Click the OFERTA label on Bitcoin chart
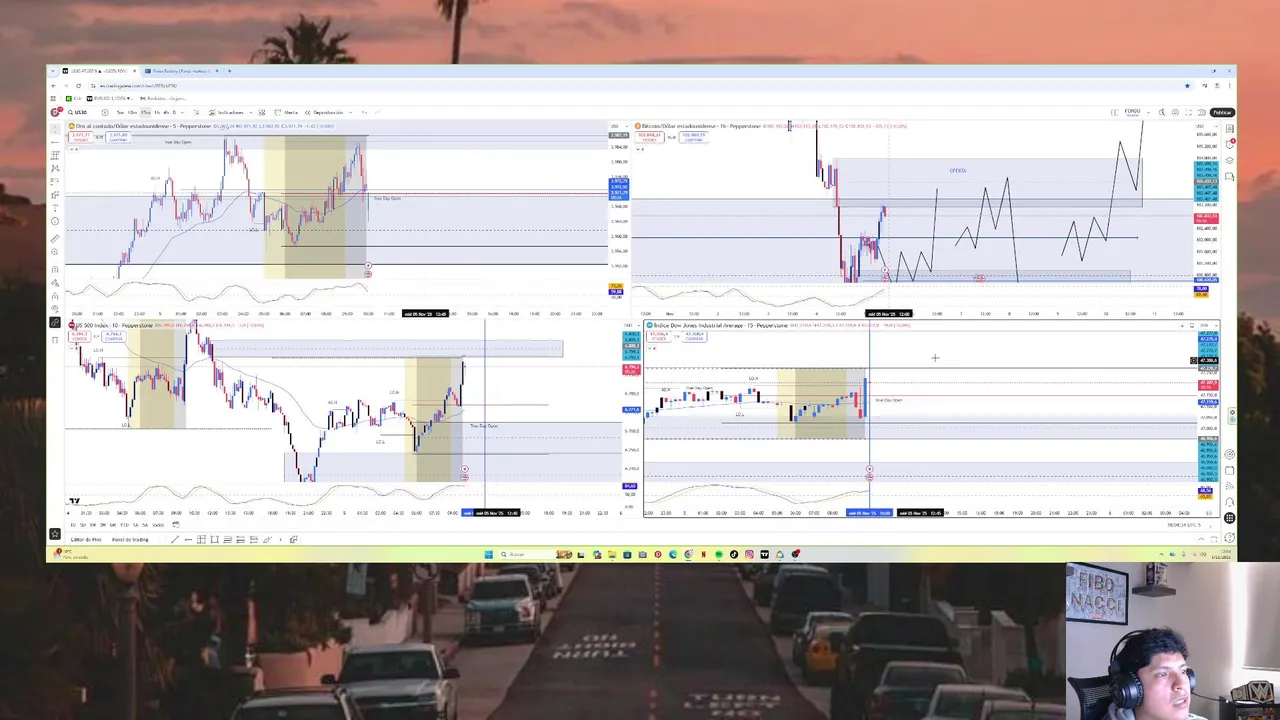The image size is (1280, 720). pyautogui.click(x=958, y=170)
